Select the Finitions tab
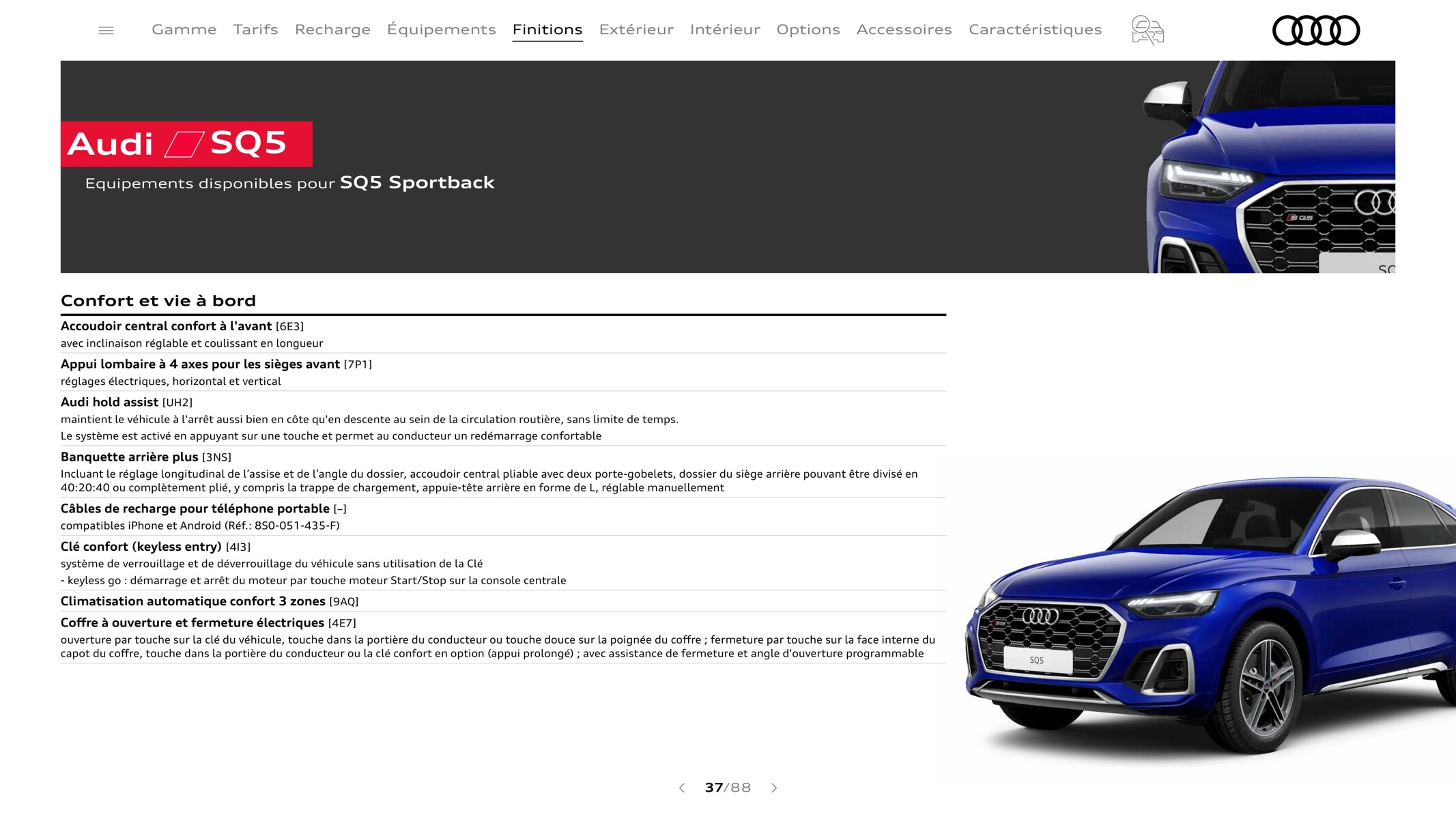 click(547, 29)
